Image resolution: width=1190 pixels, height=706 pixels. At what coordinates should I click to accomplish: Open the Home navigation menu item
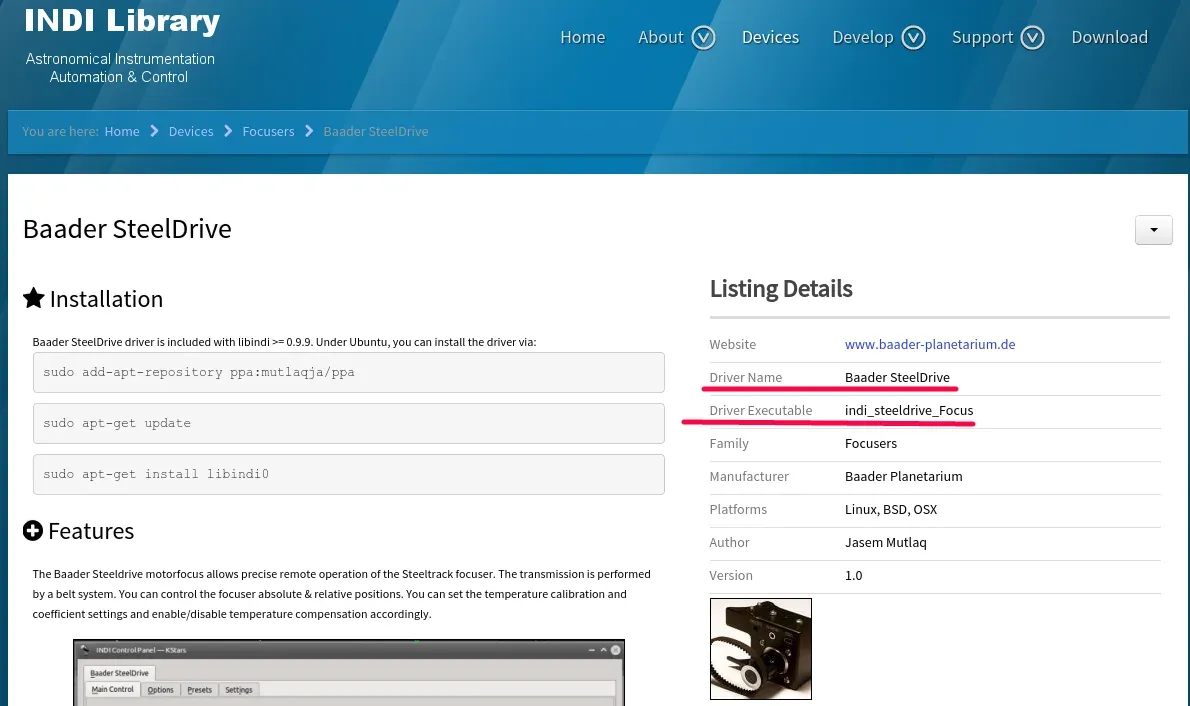click(582, 37)
